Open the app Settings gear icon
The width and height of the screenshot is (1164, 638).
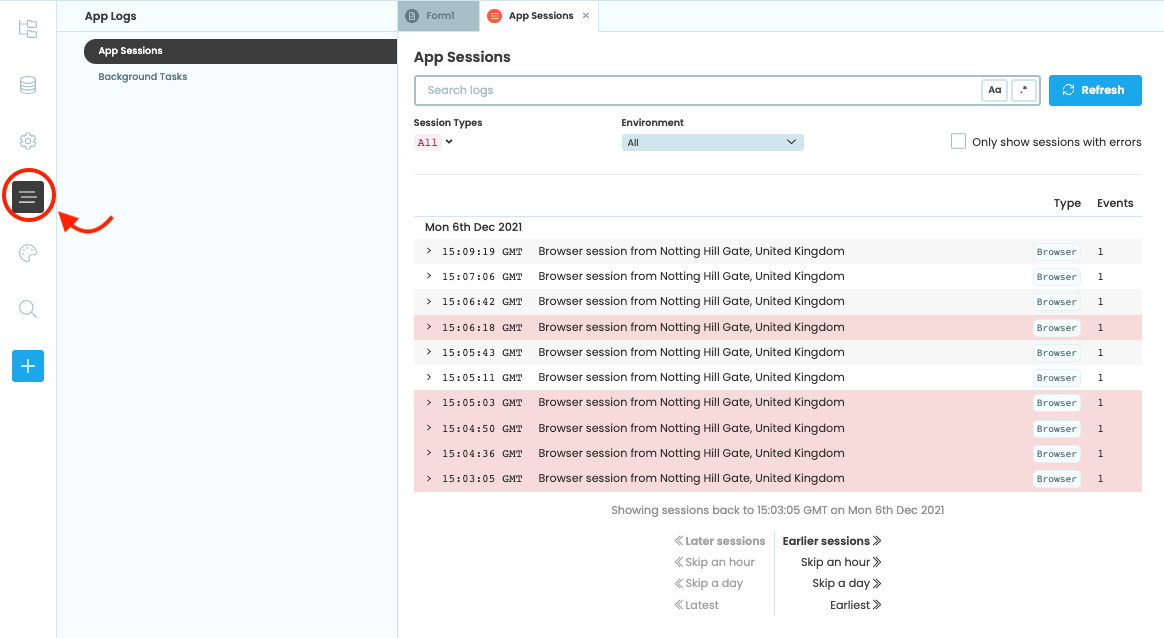[x=28, y=141]
